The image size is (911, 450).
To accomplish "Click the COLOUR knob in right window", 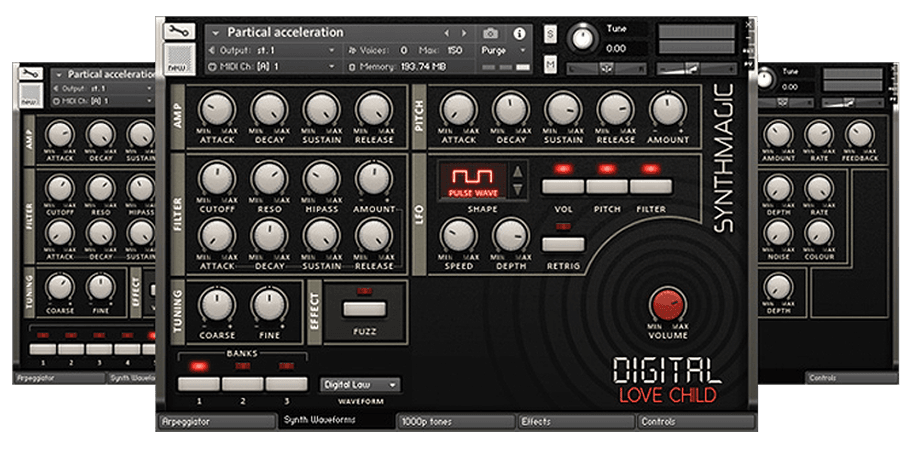I will (819, 233).
